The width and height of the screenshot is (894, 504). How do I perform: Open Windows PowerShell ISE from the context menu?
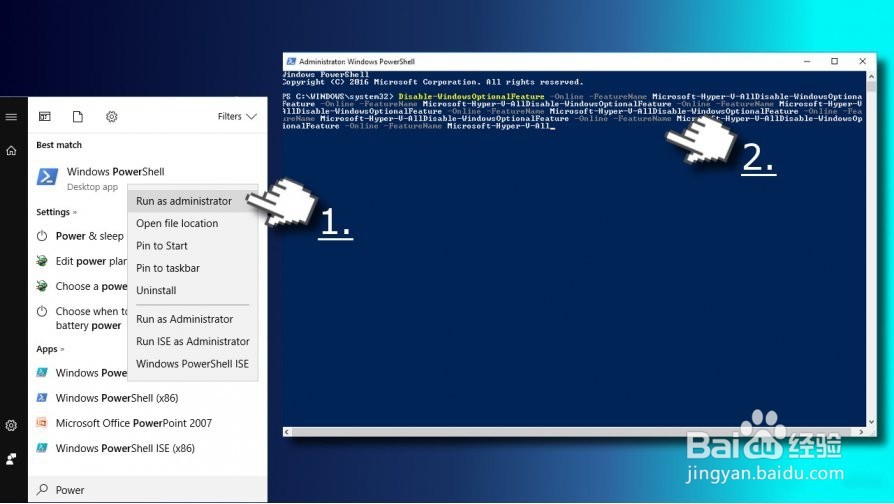tap(192, 364)
